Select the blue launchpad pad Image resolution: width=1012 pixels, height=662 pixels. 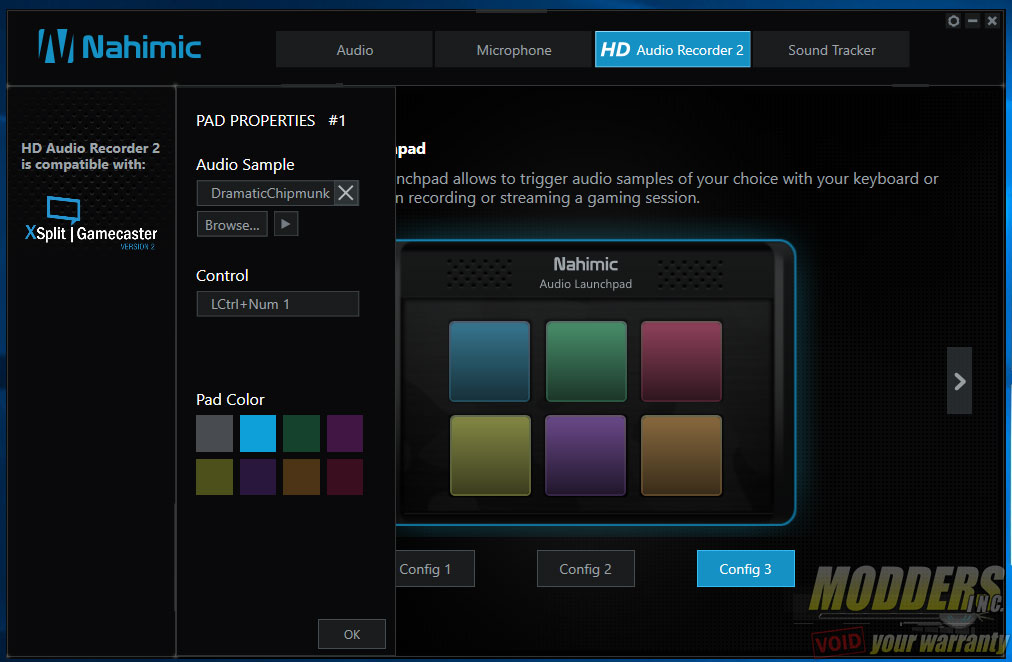[x=489, y=361]
